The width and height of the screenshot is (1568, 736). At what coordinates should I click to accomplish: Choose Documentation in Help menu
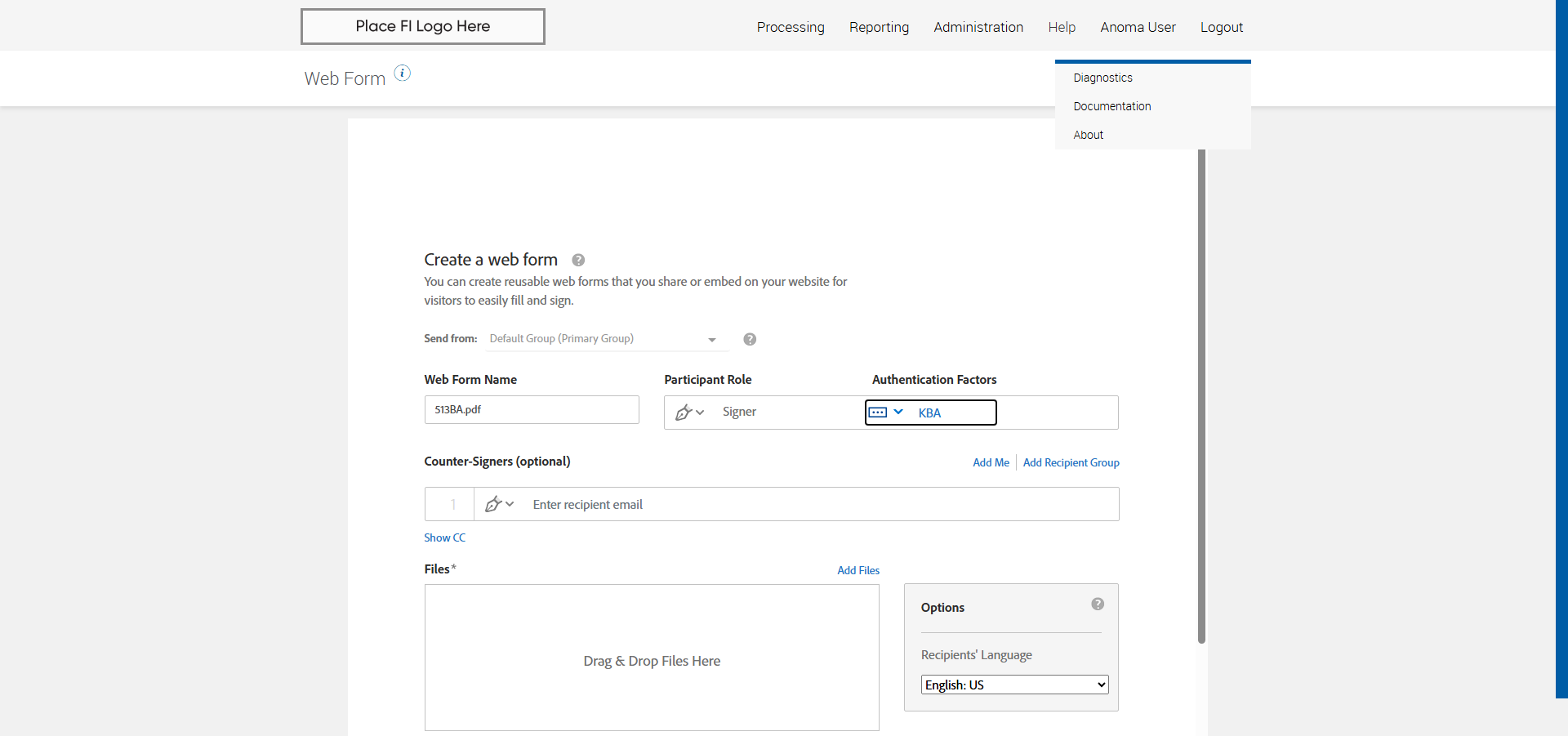pos(1111,106)
